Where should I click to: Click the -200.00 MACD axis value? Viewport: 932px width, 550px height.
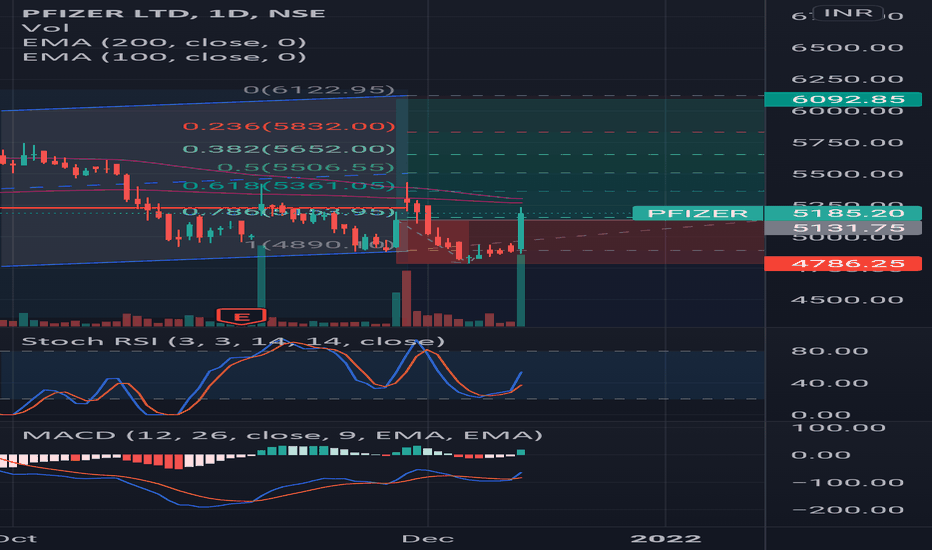pyautogui.click(x=848, y=510)
